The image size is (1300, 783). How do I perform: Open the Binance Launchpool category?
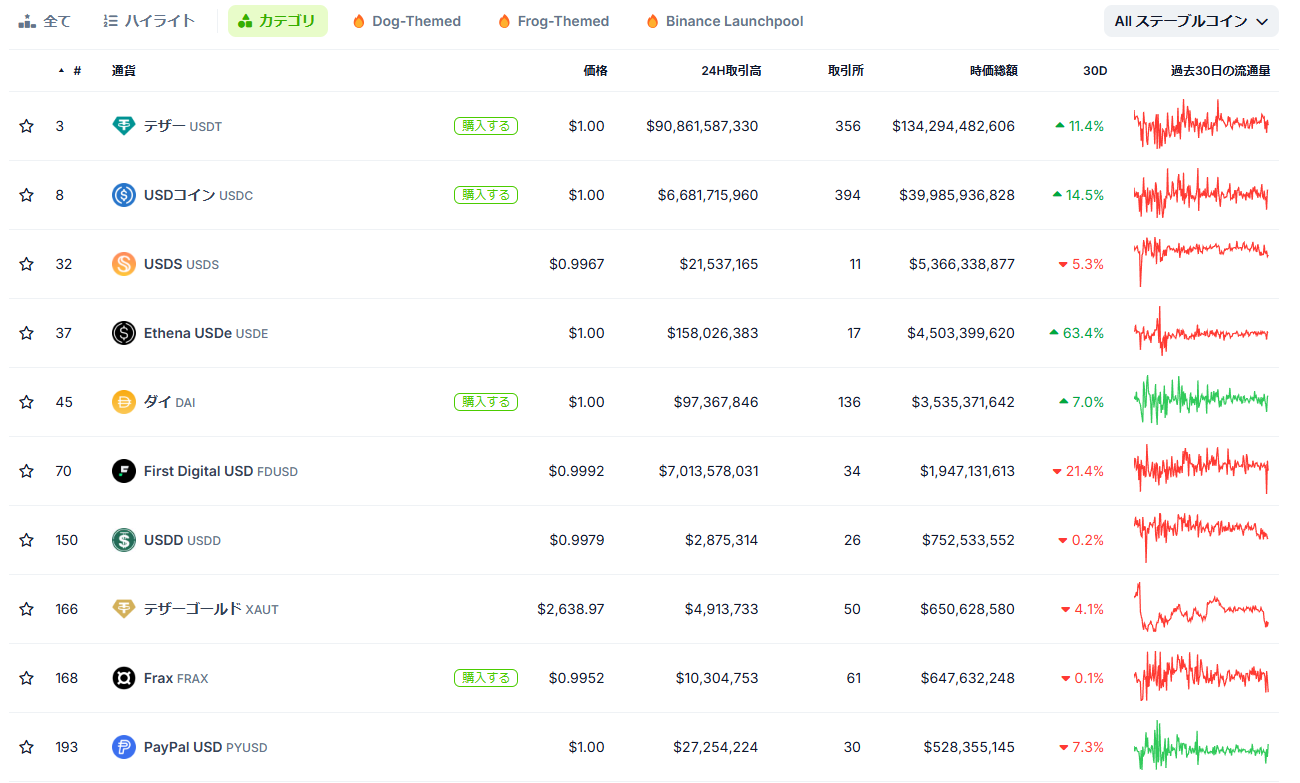(x=724, y=21)
